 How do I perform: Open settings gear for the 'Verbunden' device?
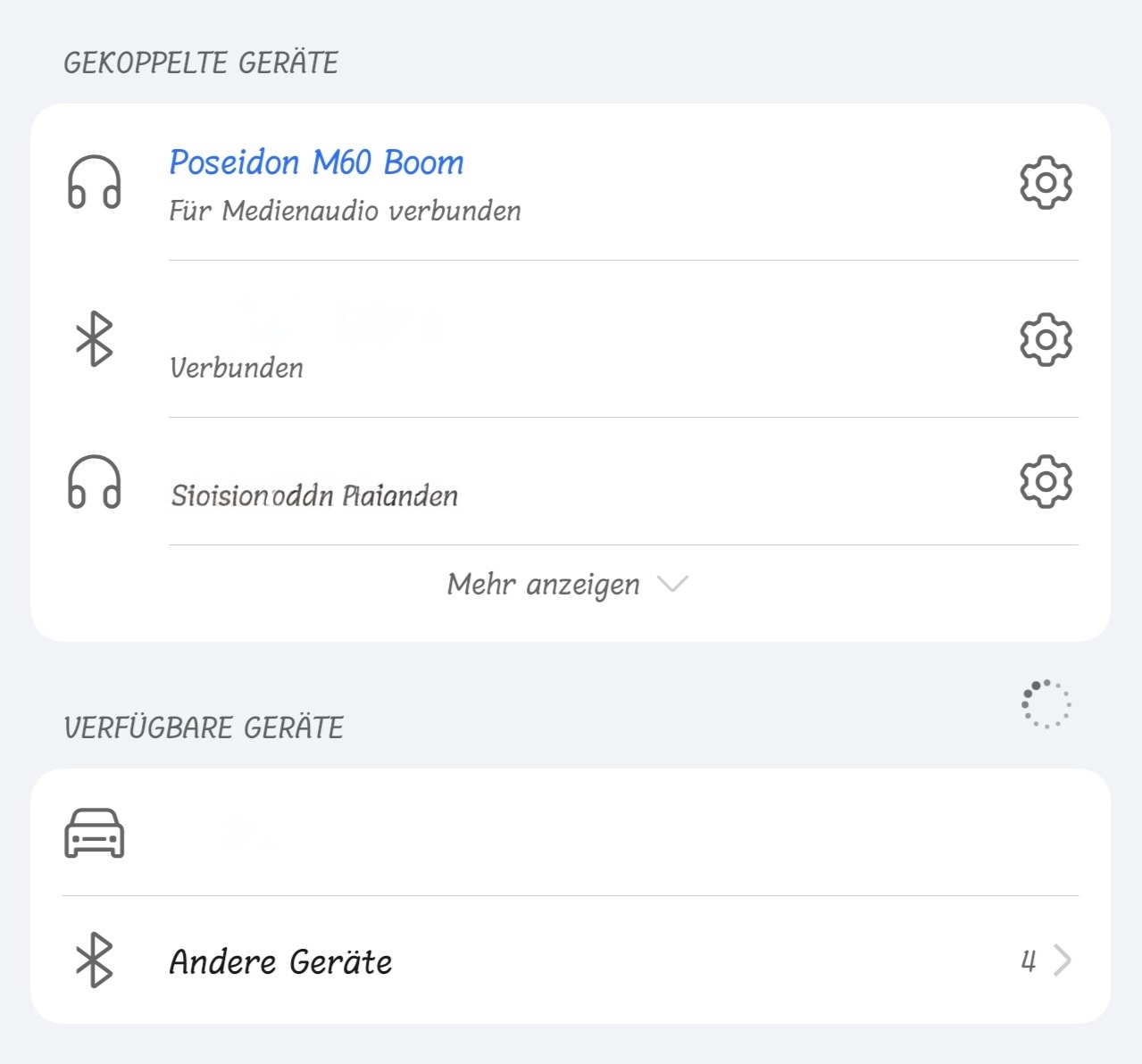(1046, 339)
